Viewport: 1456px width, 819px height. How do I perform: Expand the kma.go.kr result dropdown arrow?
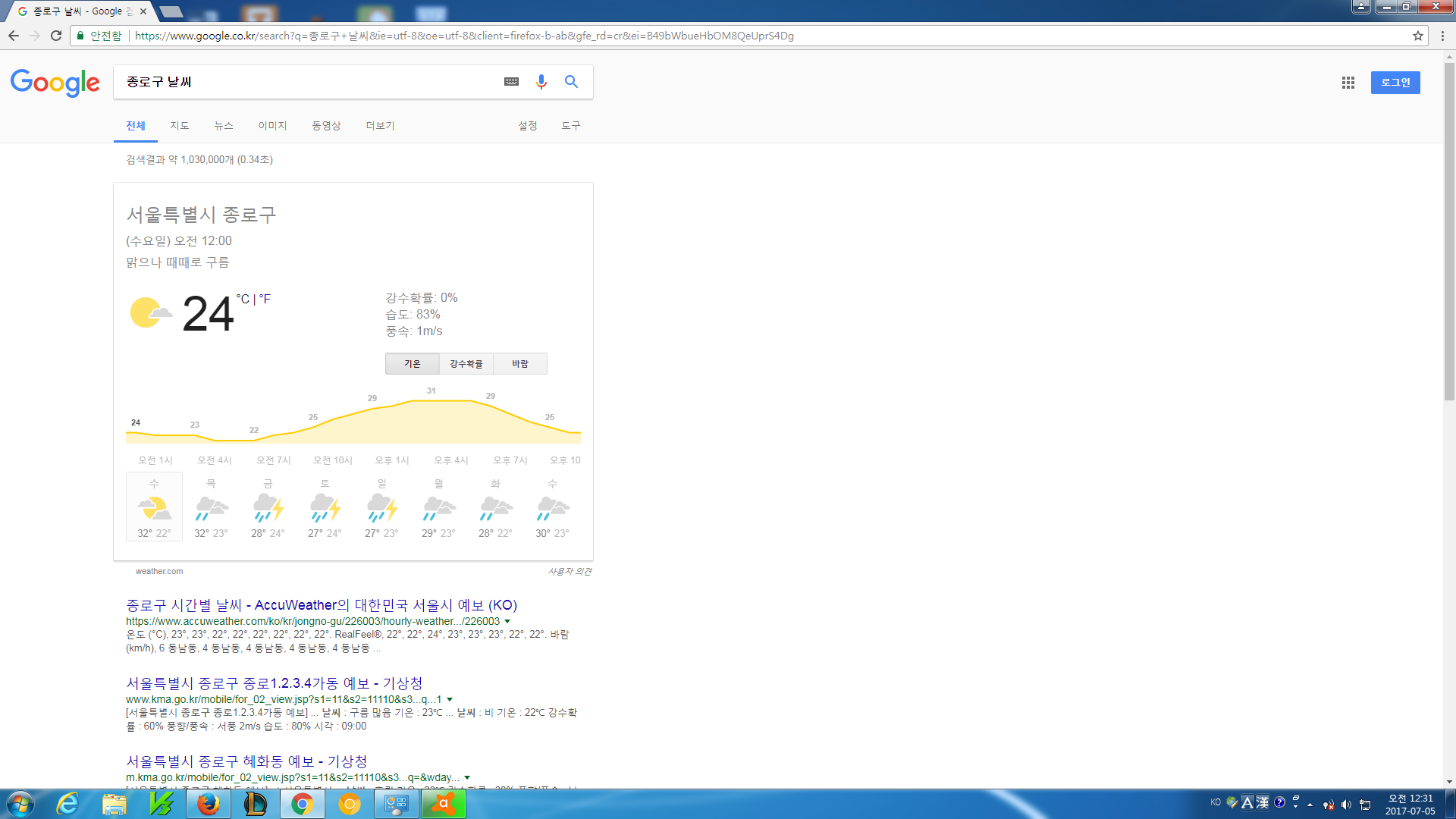(450, 699)
